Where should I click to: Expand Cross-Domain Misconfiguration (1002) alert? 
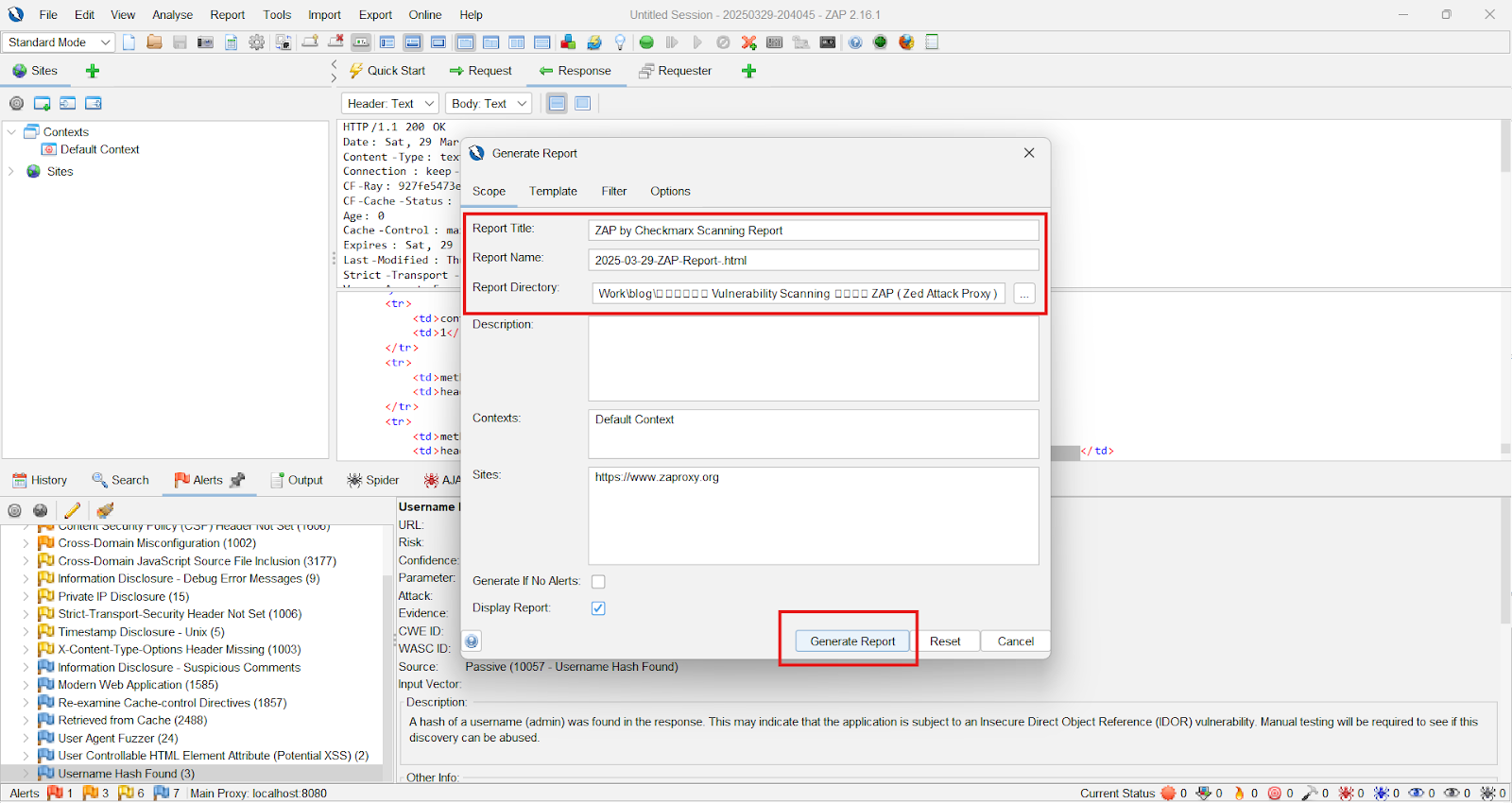26,543
